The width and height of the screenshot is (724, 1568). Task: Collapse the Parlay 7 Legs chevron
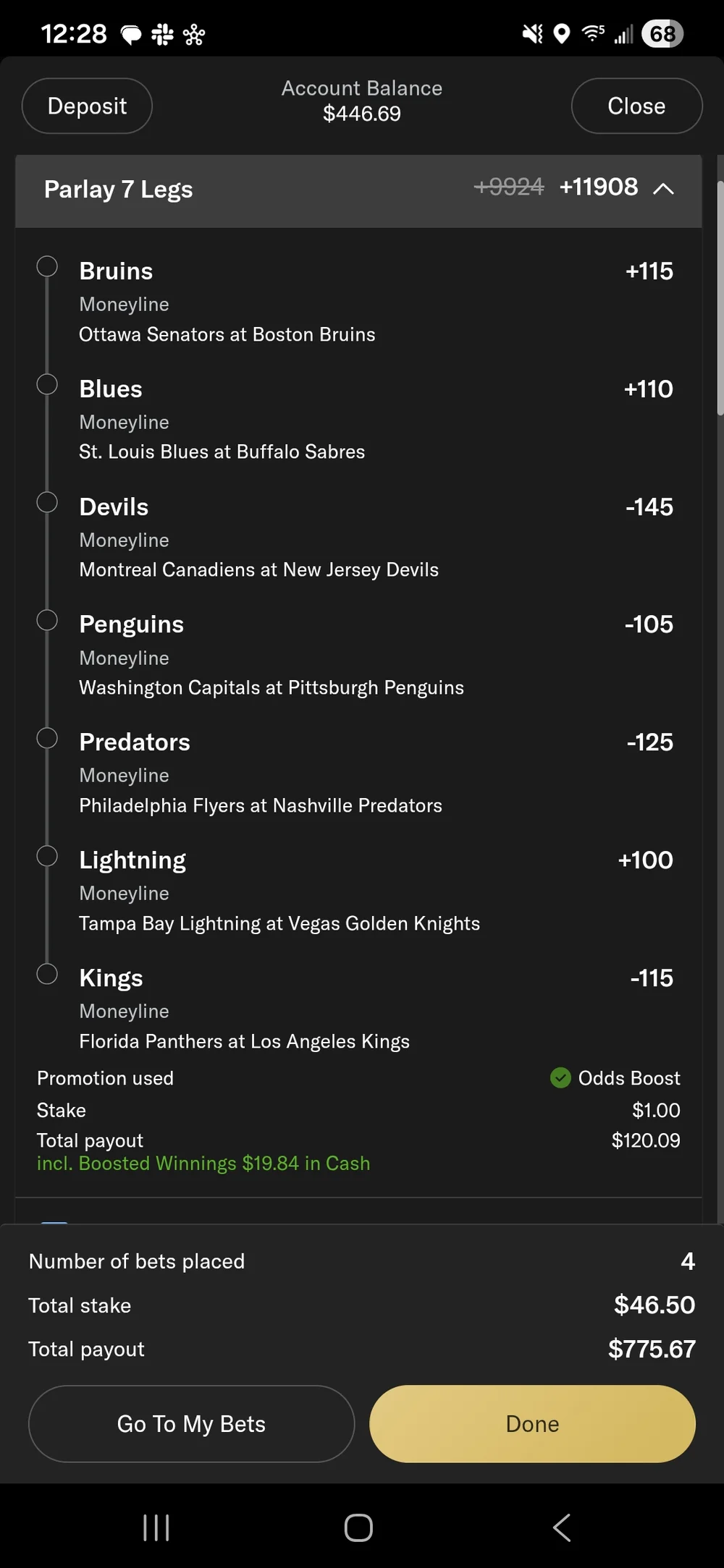663,190
